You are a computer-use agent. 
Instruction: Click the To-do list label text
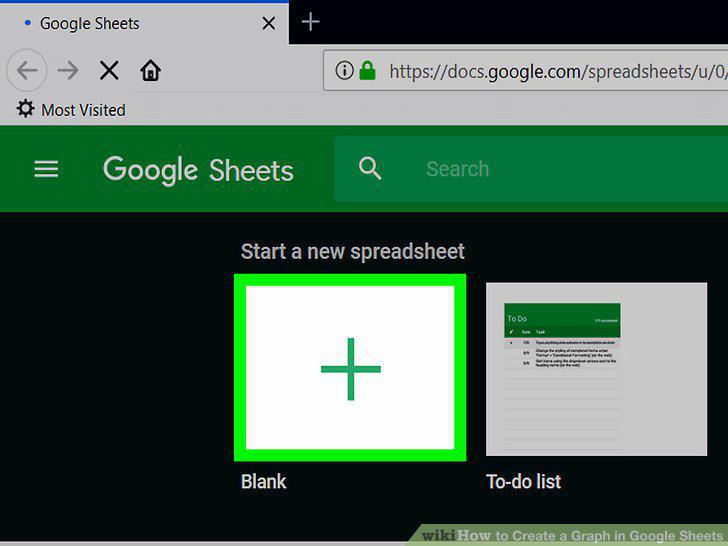[524, 481]
